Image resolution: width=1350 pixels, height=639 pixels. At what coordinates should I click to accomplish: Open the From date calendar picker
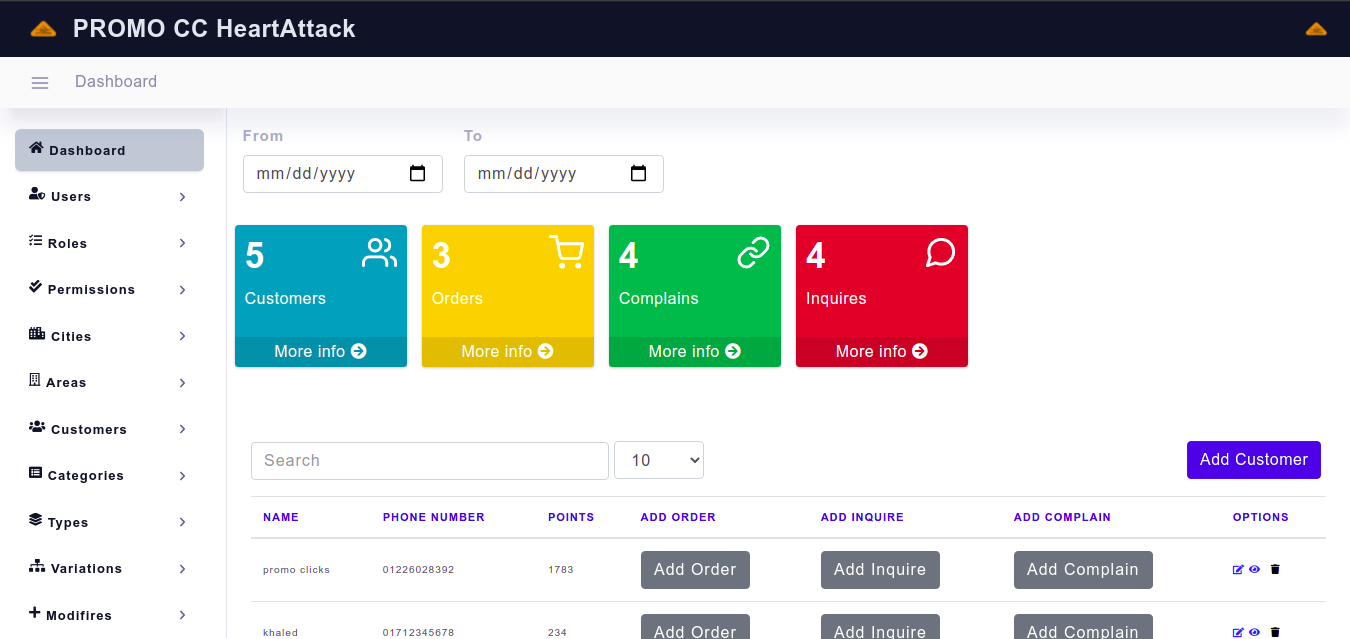pyautogui.click(x=418, y=173)
